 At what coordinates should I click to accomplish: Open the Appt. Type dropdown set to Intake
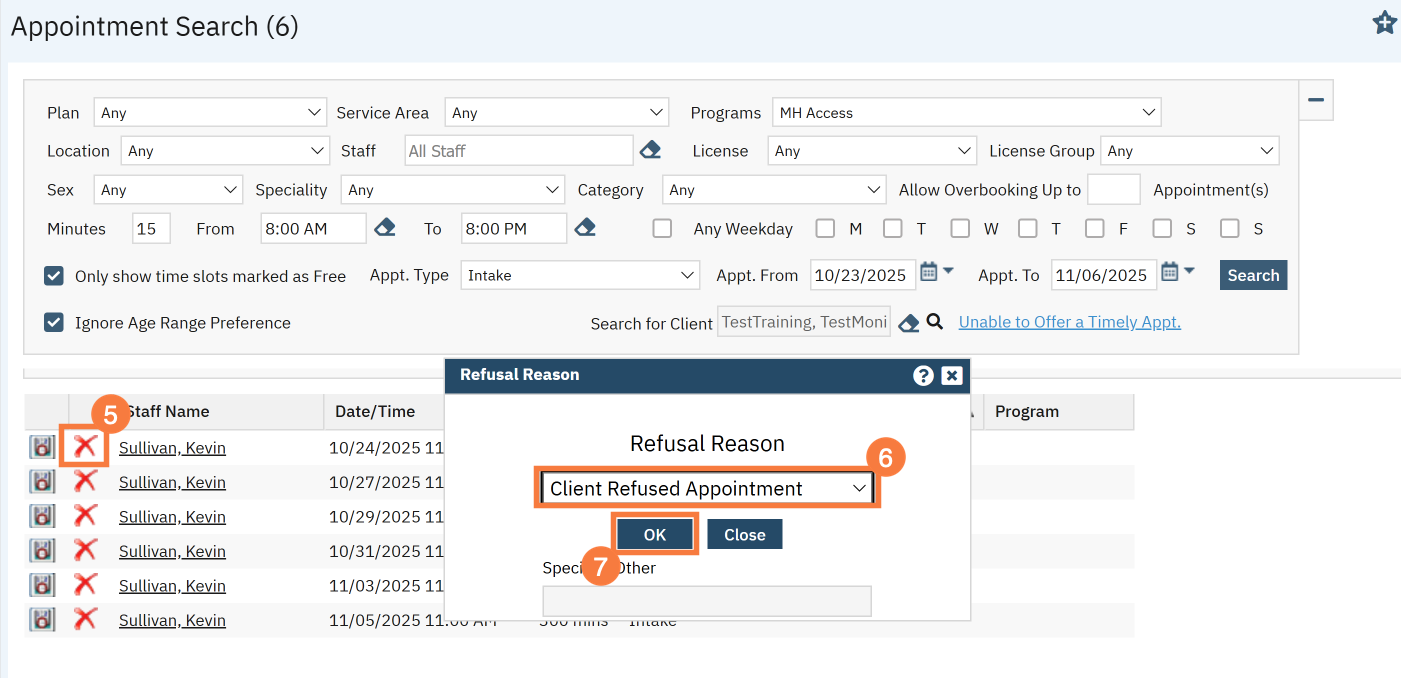(580, 275)
